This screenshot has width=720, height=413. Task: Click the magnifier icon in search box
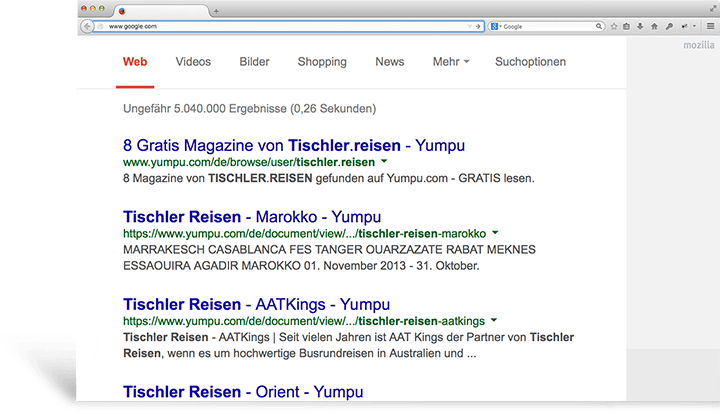599,26
